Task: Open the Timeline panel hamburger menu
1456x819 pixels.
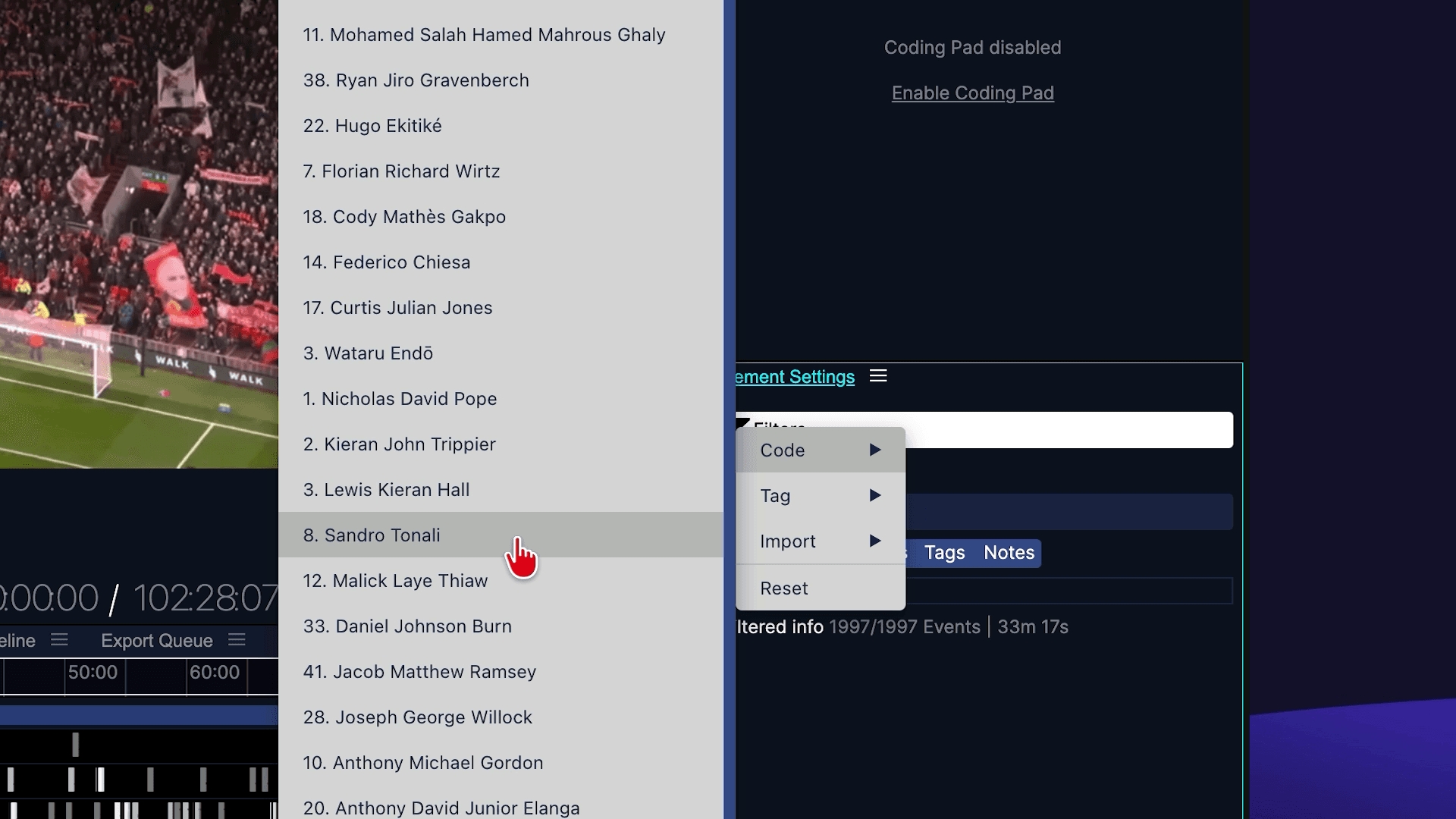Action: click(x=59, y=640)
